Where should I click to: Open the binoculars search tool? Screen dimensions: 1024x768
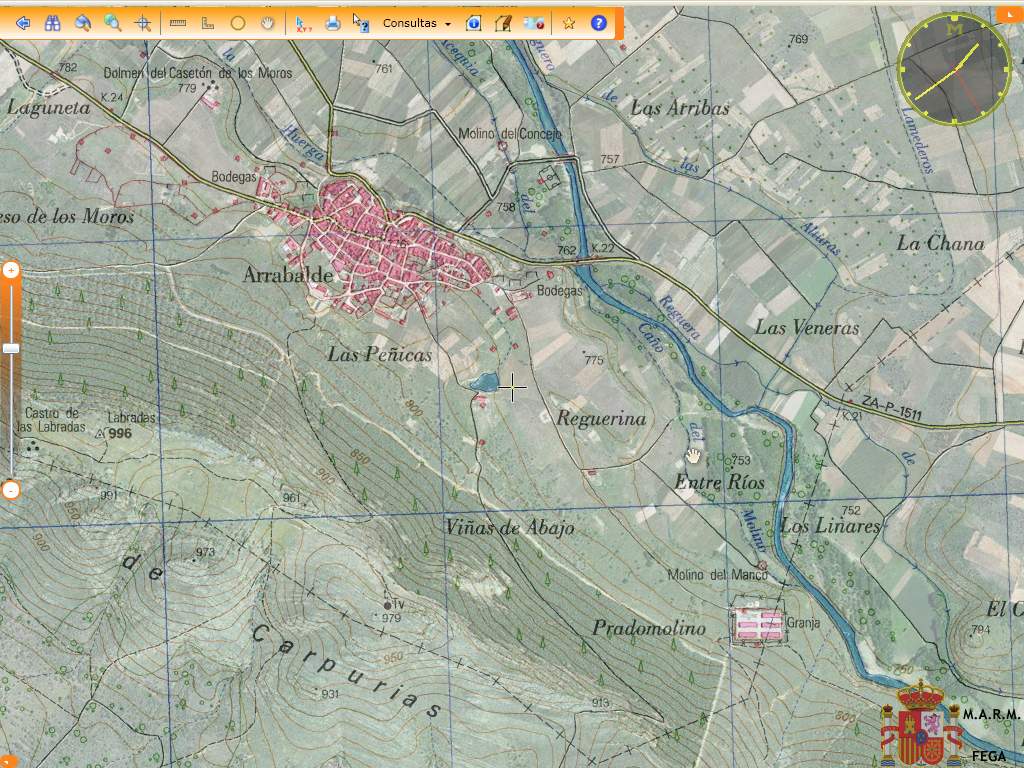coord(53,23)
